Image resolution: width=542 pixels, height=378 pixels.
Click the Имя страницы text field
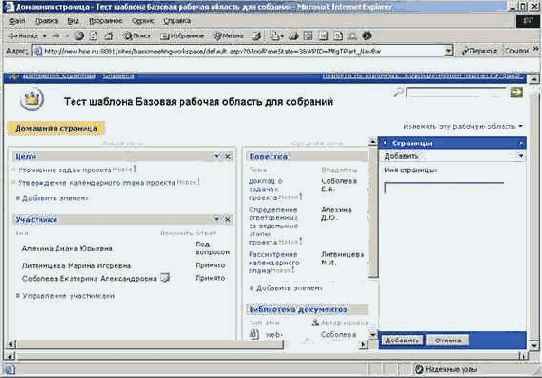pyautogui.click(x=444, y=188)
